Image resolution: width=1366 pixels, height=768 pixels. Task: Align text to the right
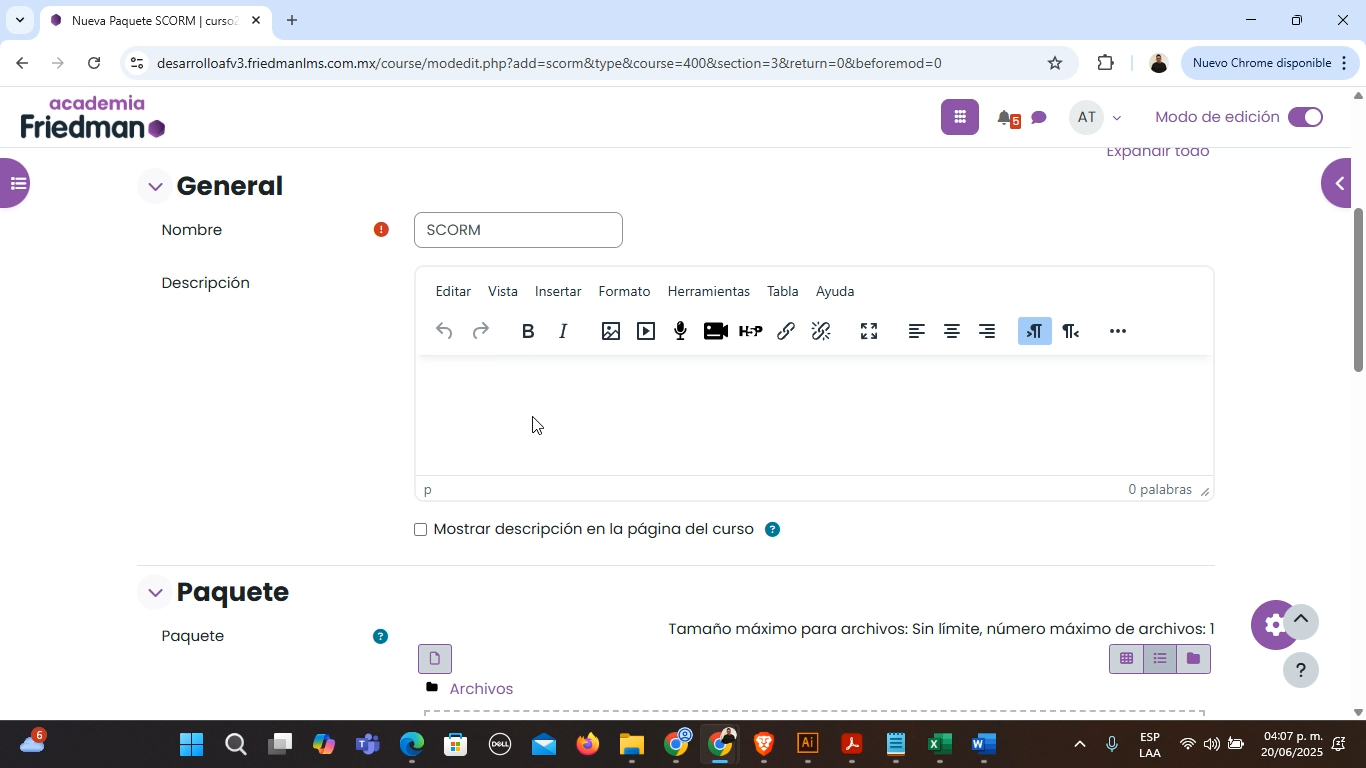point(987,331)
